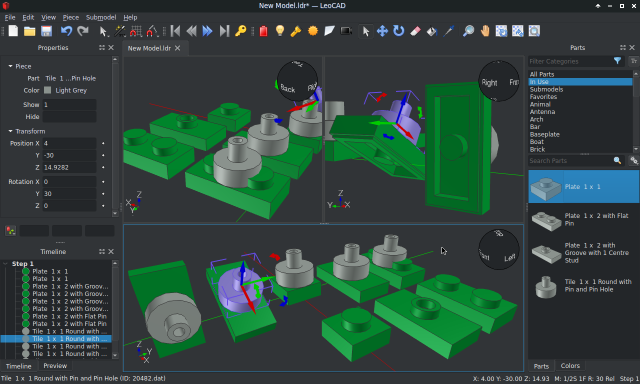Choose the Eraser delete tool
The height and width of the screenshot is (384, 640).
point(415,31)
